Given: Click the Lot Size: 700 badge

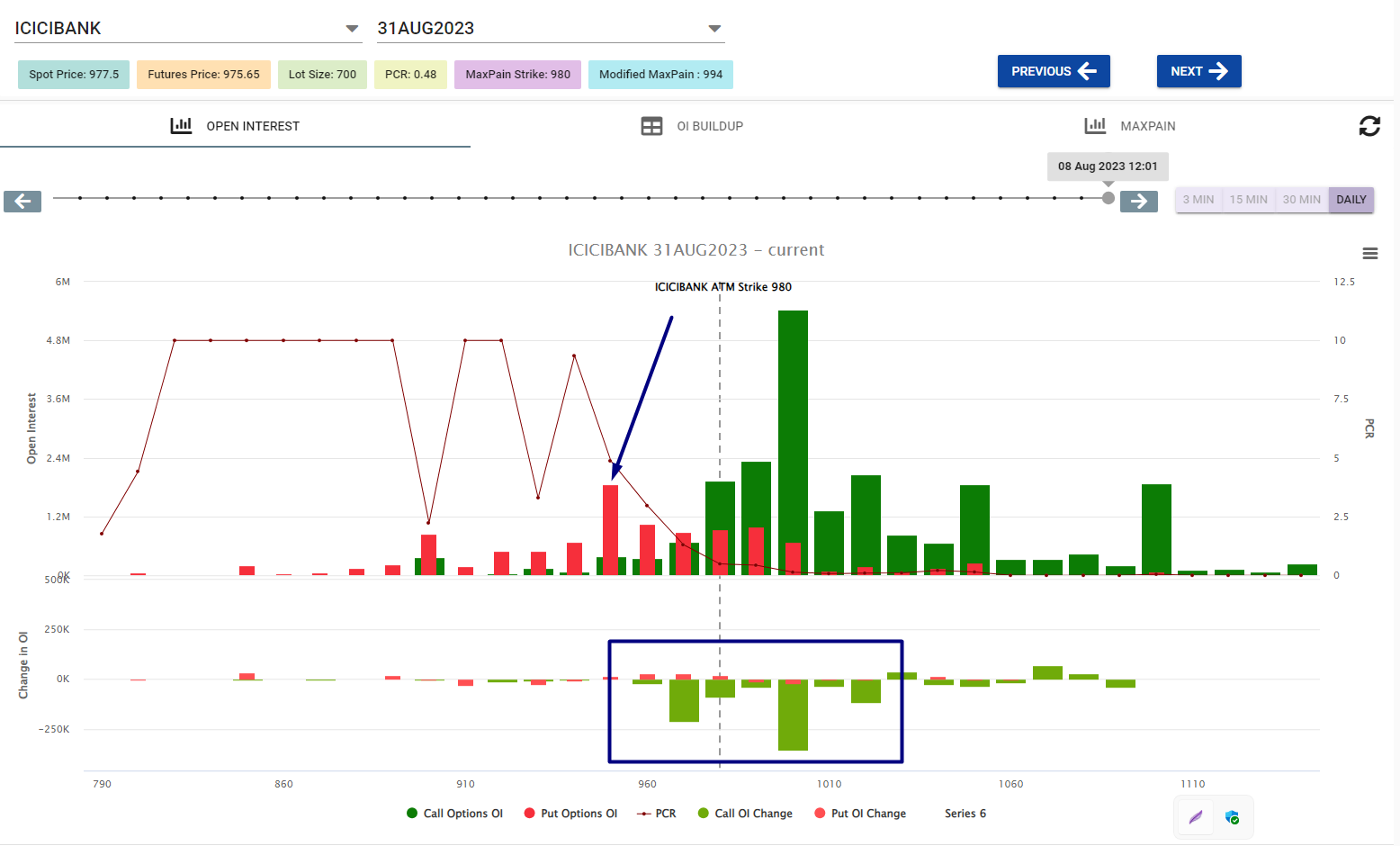Looking at the screenshot, I should pyautogui.click(x=322, y=75).
